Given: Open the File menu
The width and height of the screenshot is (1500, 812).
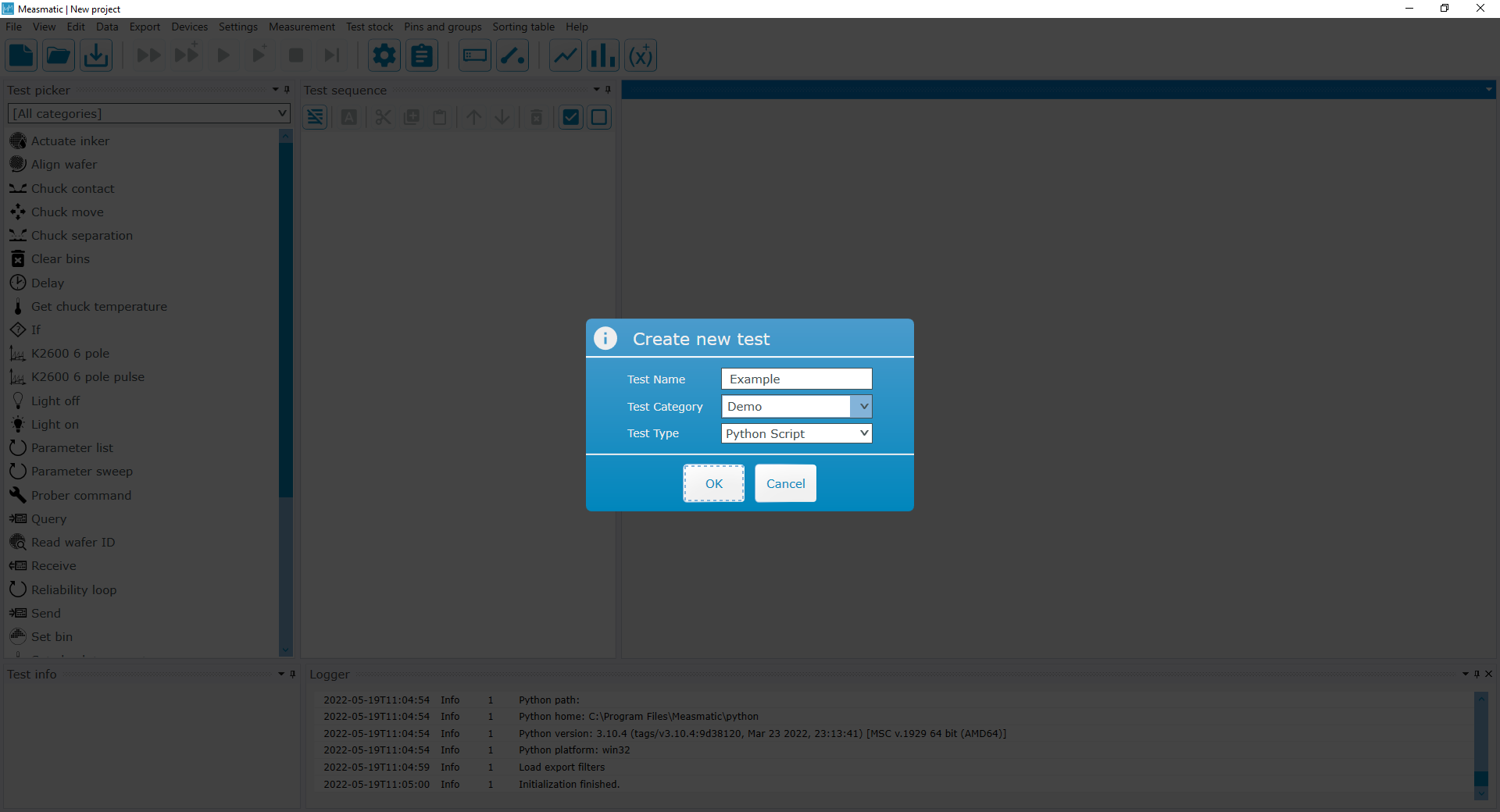Looking at the screenshot, I should (x=14, y=27).
